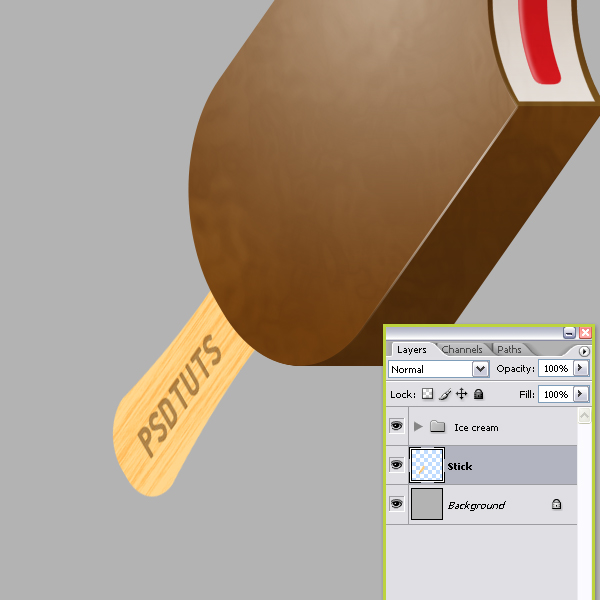
Task: Select the Stick layer name
Action: [x=460, y=466]
